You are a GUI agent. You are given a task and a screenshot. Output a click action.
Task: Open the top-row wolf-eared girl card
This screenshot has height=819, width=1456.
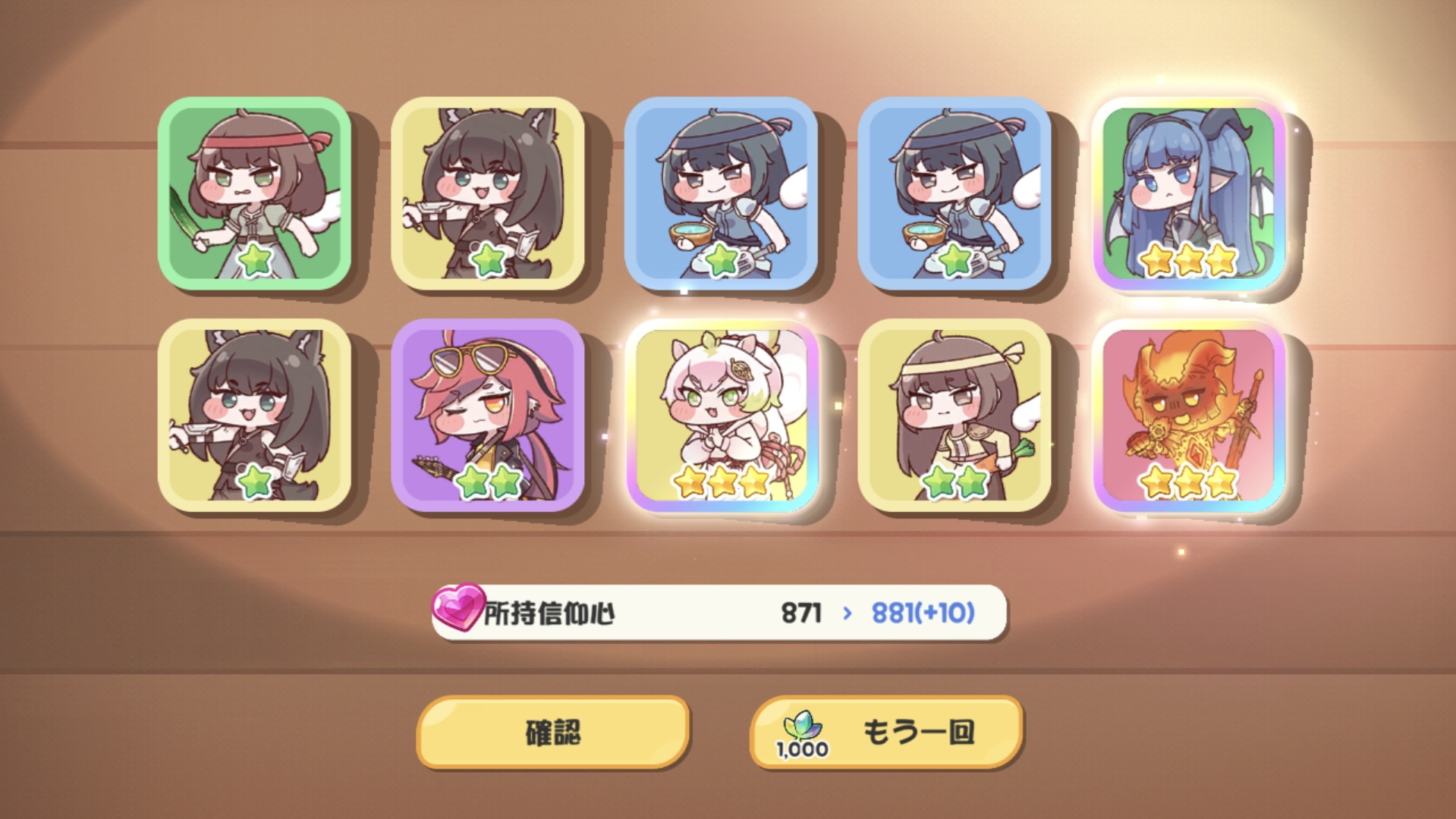pyautogui.click(x=488, y=193)
